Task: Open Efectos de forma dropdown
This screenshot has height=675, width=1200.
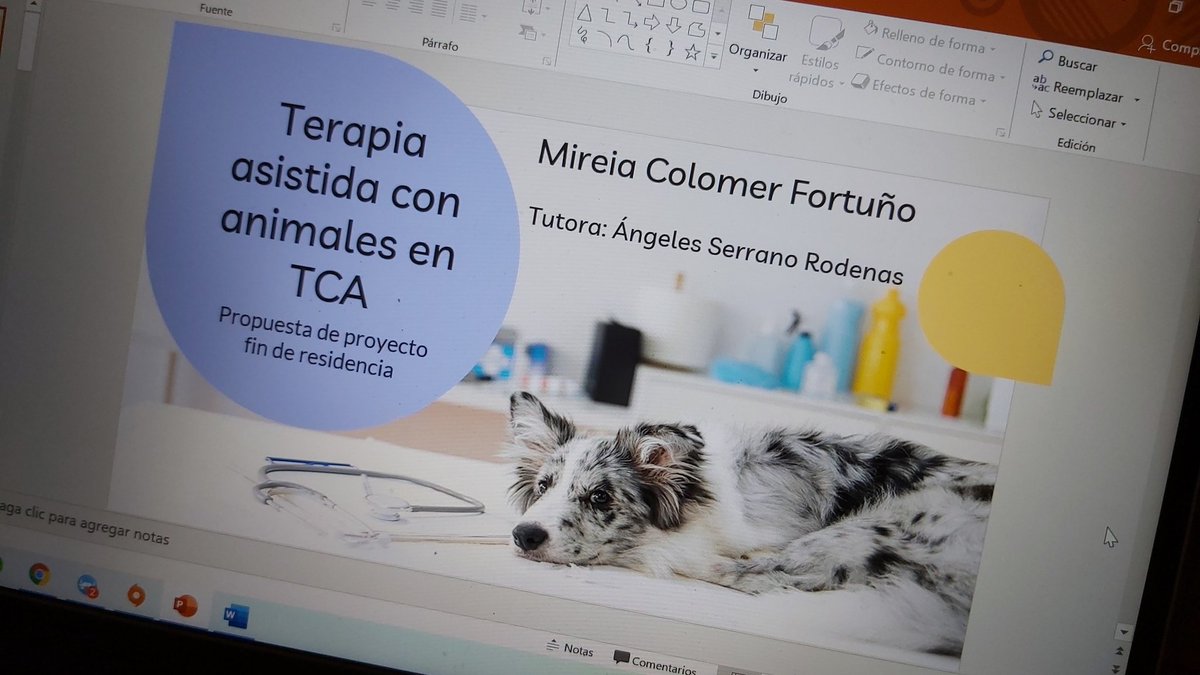Action: tap(983, 100)
